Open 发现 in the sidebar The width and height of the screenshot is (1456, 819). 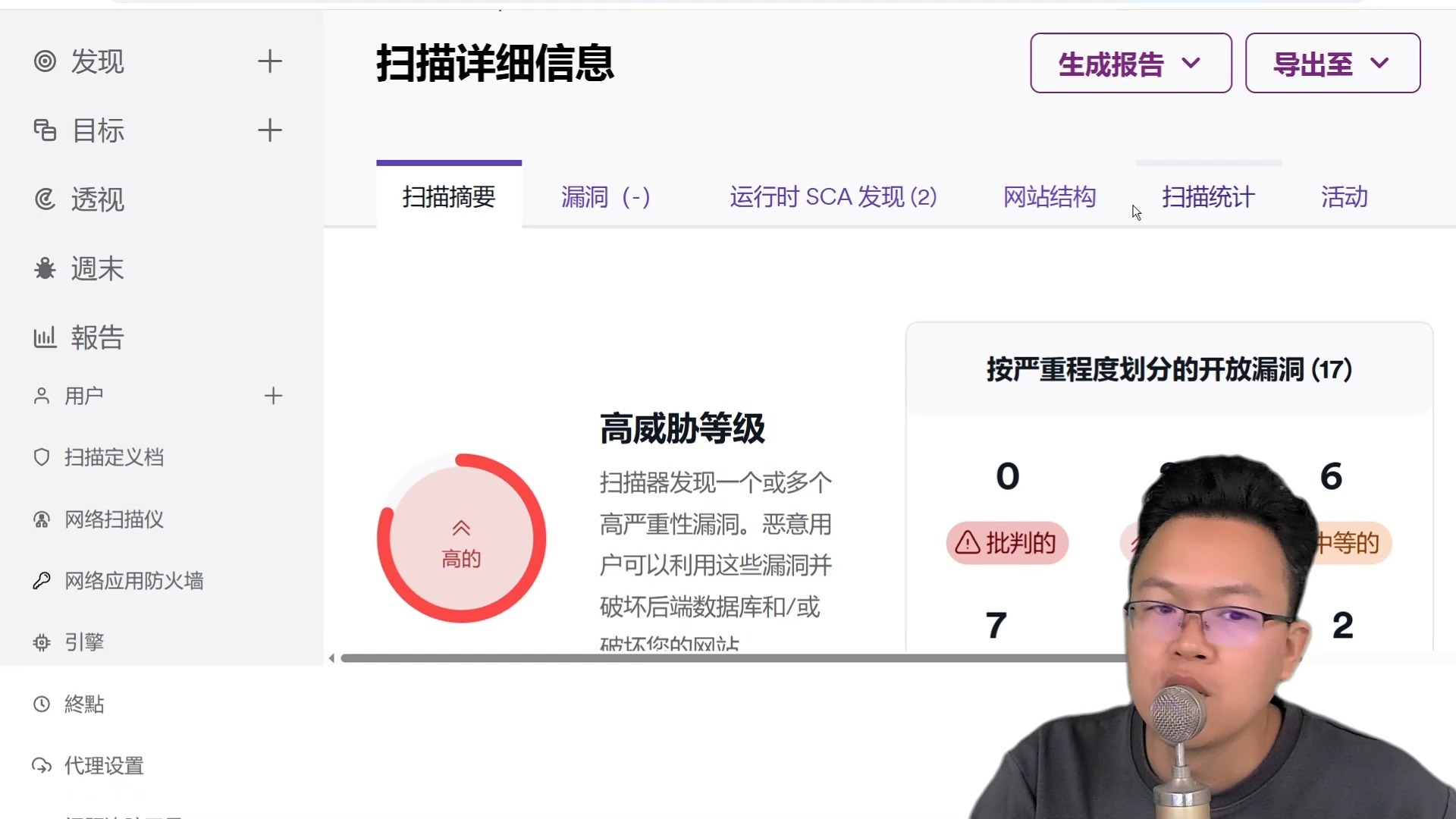(x=98, y=61)
